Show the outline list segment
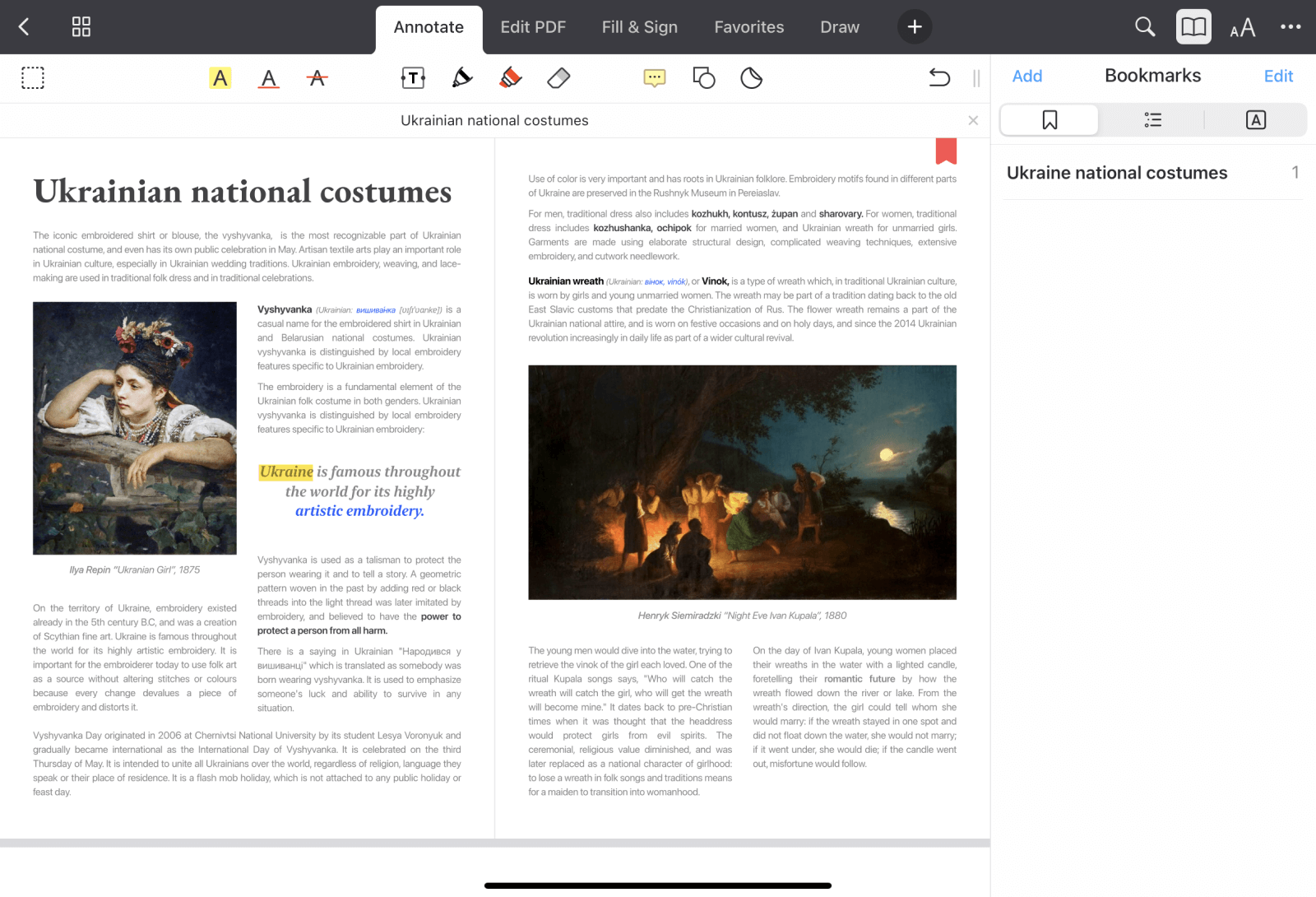The image size is (1316, 897). coord(1153,120)
